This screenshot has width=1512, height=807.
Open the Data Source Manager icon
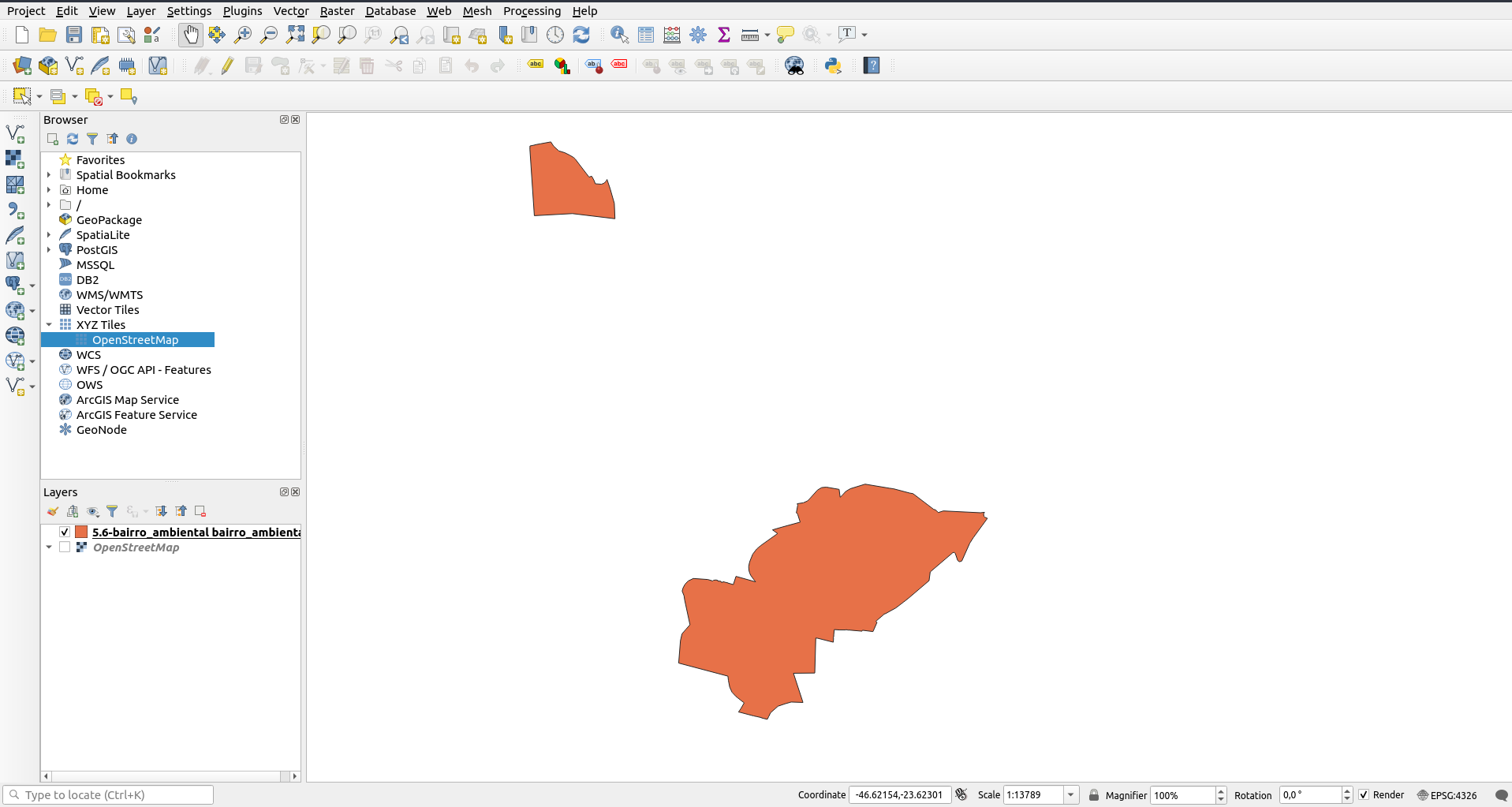click(x=22, y=65)
